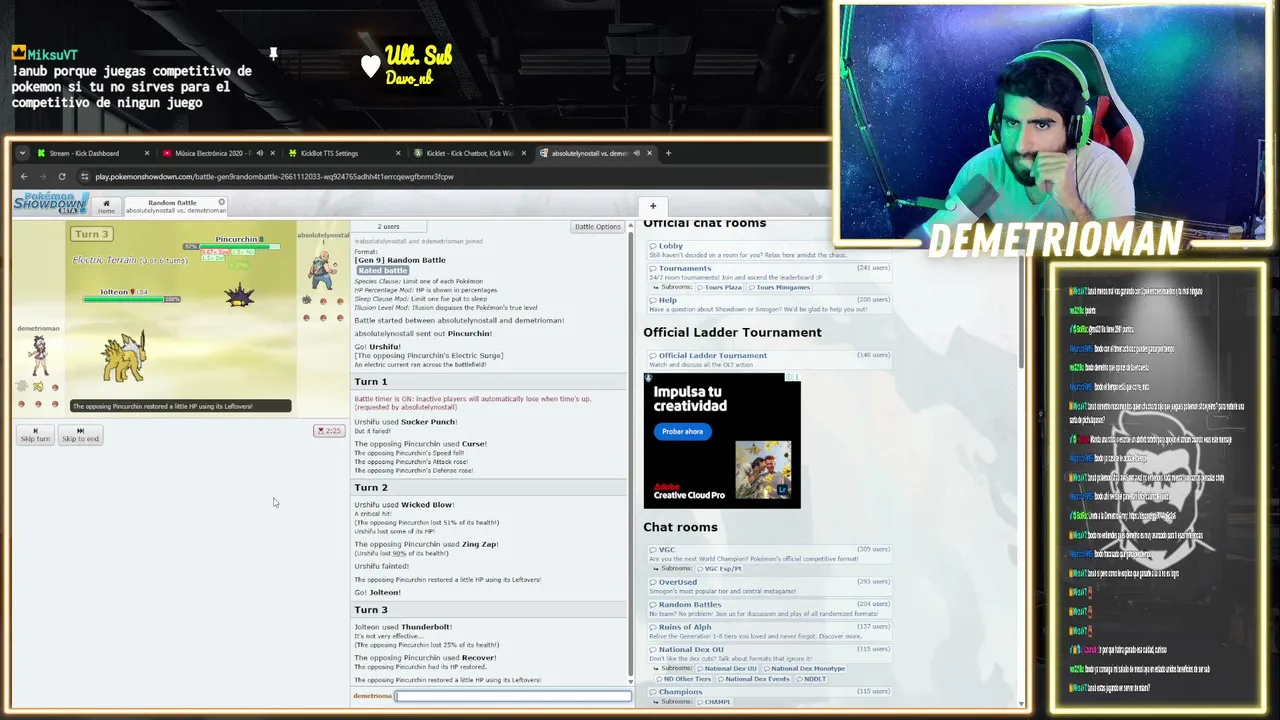Close the Random Battle room tab
Viewport: 1280px width, 720px height.
tap(222, 203)
